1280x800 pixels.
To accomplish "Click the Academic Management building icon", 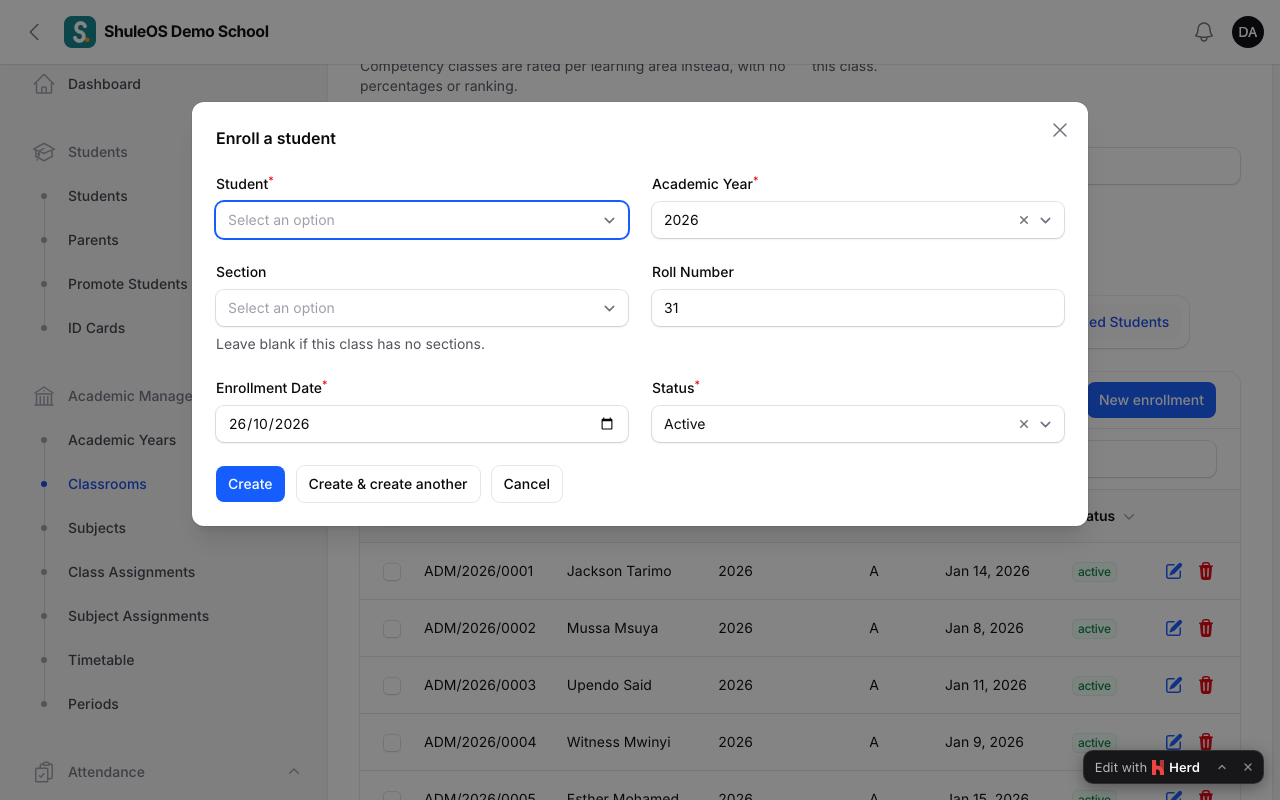I will click(x=44, y=396).
